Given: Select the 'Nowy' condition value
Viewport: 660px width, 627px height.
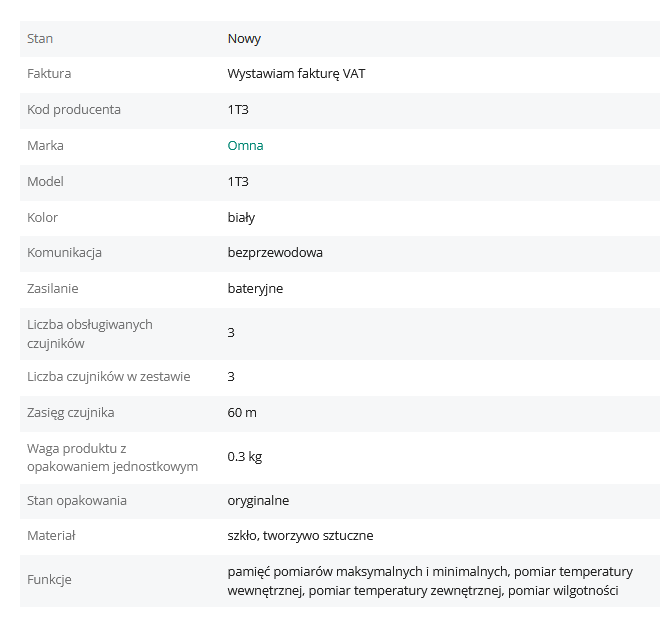Looking at the screenshot, I should [x=244, y=39].
